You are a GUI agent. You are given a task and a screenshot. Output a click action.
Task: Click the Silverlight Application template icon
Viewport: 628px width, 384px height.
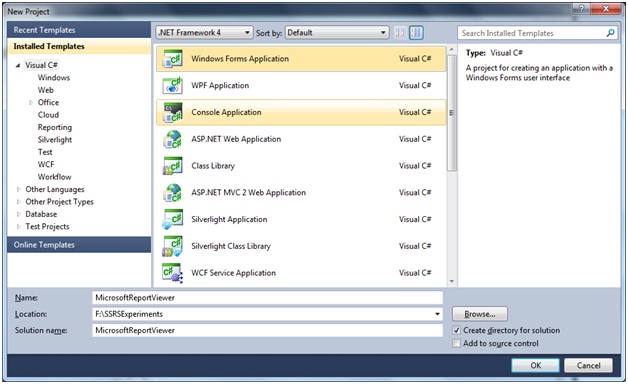click(173, 220)
